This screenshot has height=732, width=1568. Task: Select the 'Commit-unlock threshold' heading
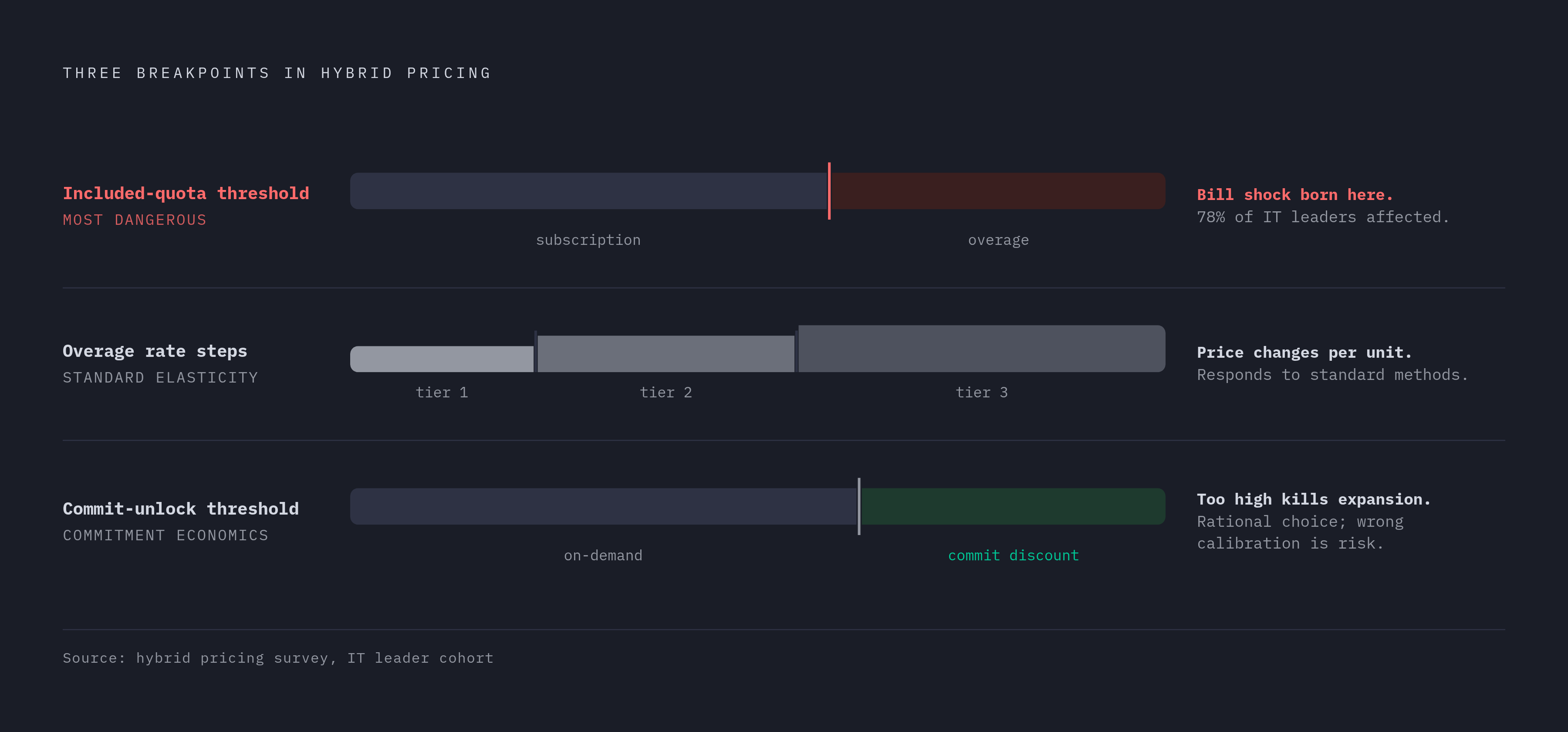pyautogui.click(x=181, y=508)
